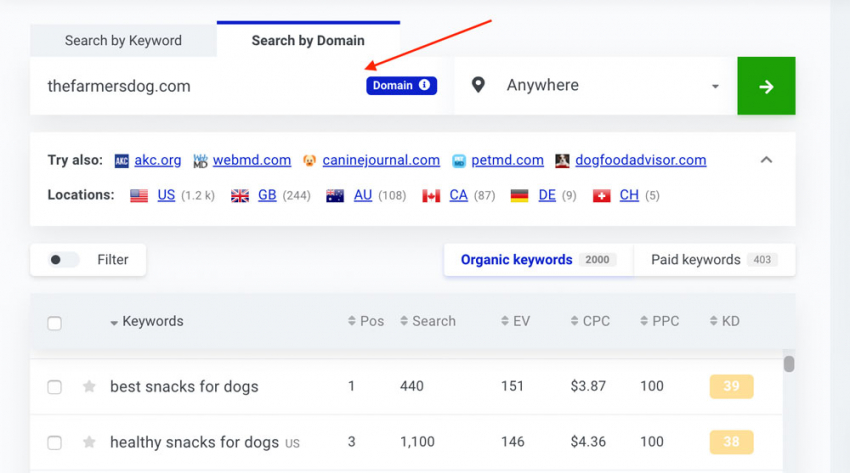Screen dimensions: 850x473
Task: Open the akc.org suggestion link
Action: [x=158, y=160]
